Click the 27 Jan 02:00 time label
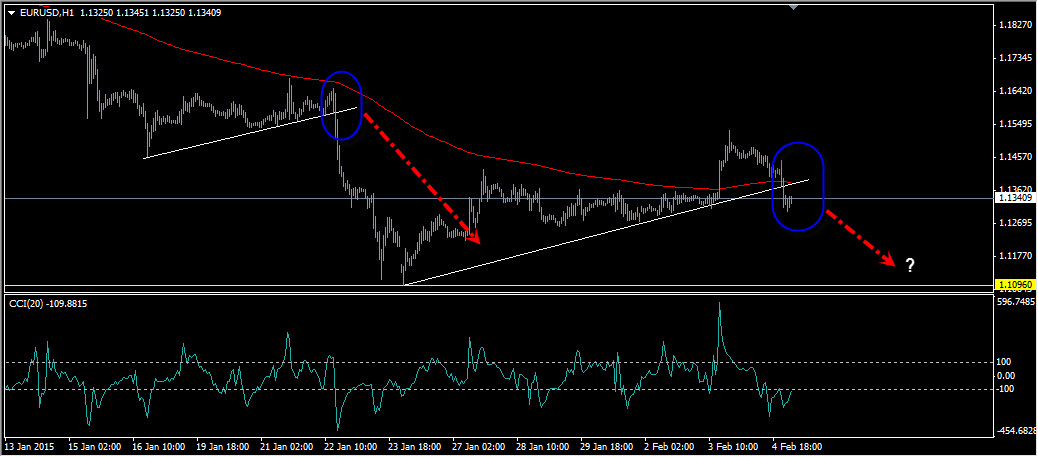 [x=479, y=446]
